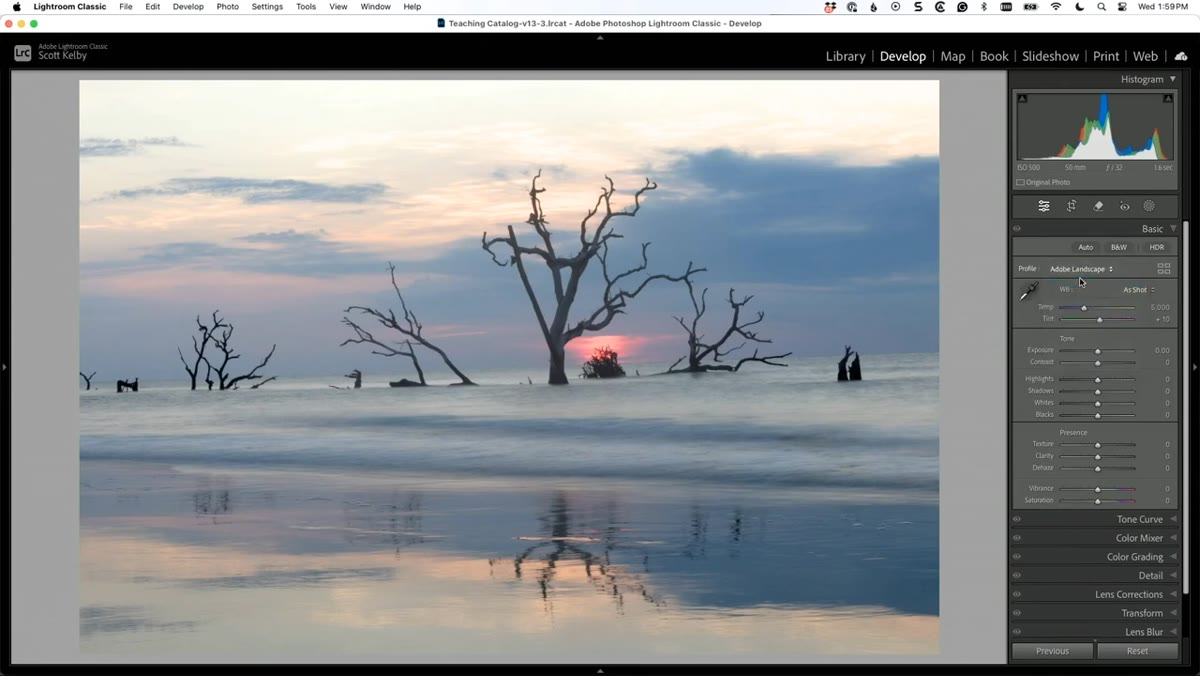This screenshot has width=1200, height=676.
Task: Click the Reset button
Action: [1137, 651]
